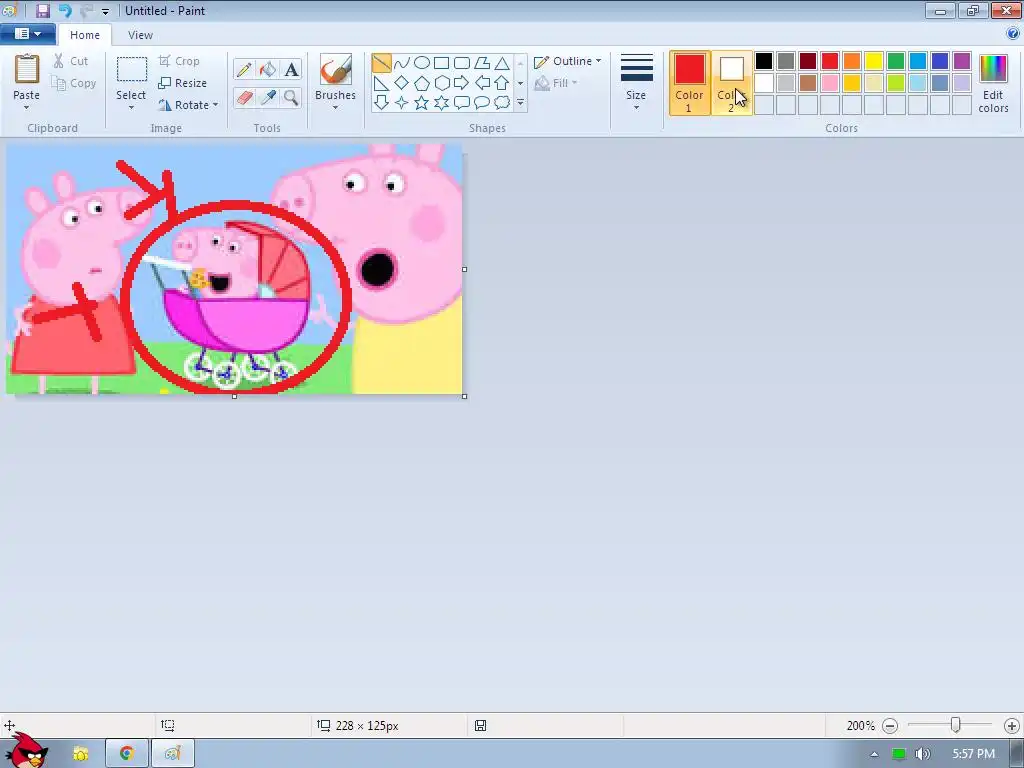The image size is (1024, 768).
Task: Choose the Down arrow shape
Action: [x=381, y=103]
